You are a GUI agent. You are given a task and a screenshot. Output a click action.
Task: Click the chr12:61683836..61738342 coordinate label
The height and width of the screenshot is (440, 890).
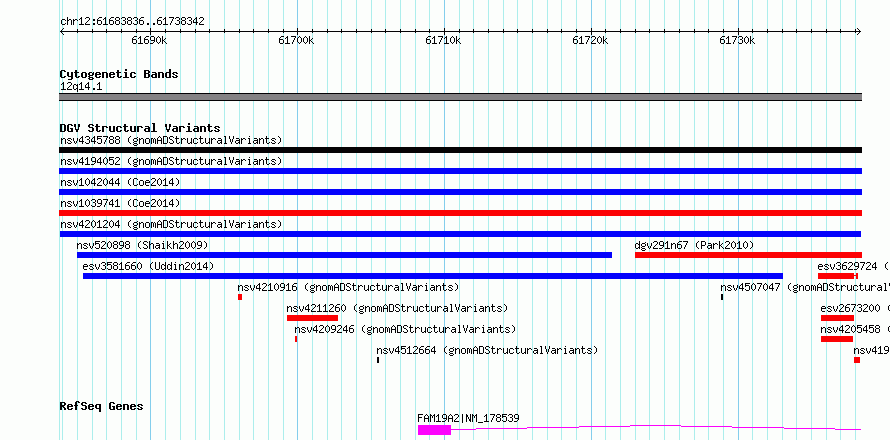coord(132,22)
